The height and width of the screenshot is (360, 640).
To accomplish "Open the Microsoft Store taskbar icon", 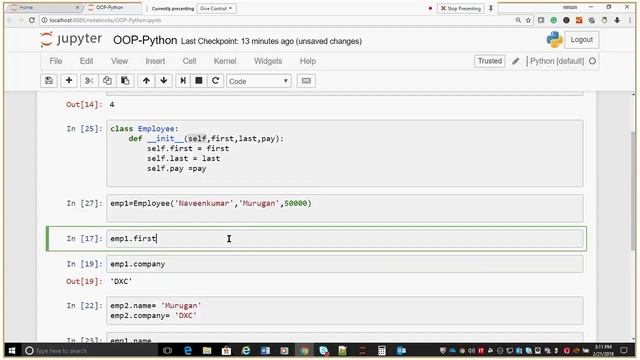I will coord(226,351).
